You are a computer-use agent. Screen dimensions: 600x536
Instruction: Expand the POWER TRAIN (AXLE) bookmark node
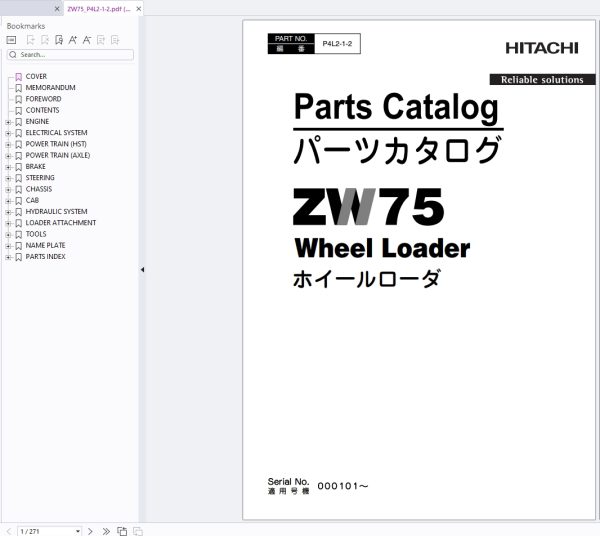click(x=8, y=156)
